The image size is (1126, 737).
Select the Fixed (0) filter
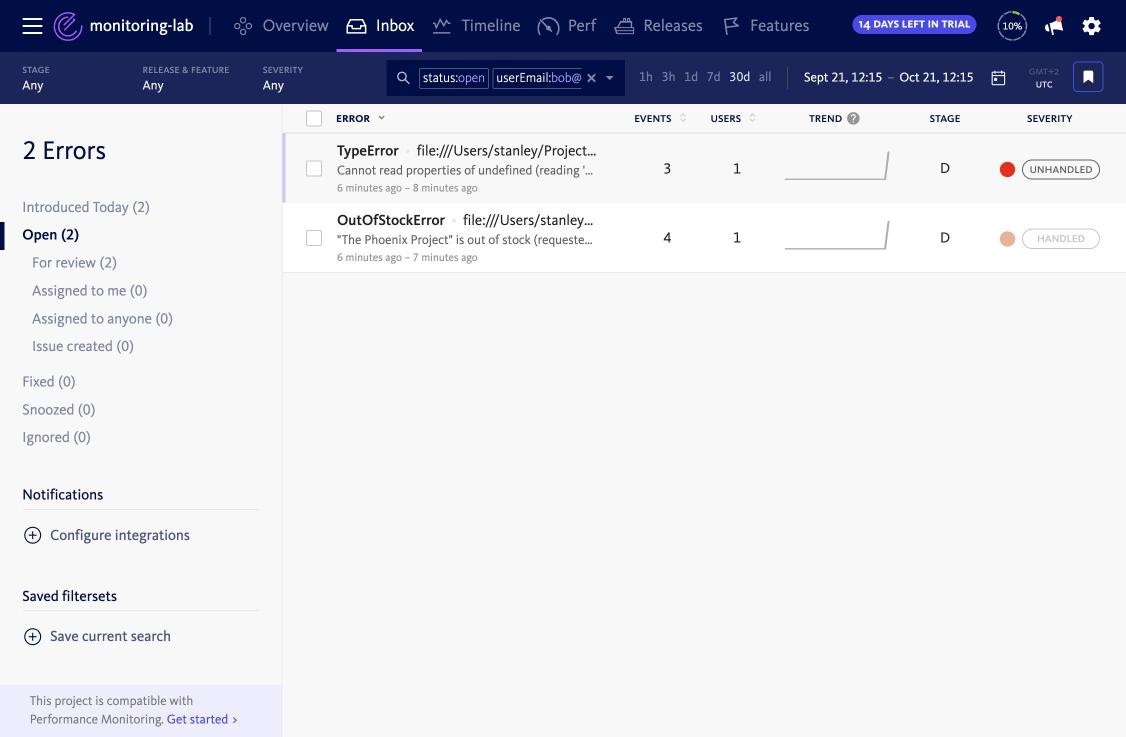click(x=49, y=381)
